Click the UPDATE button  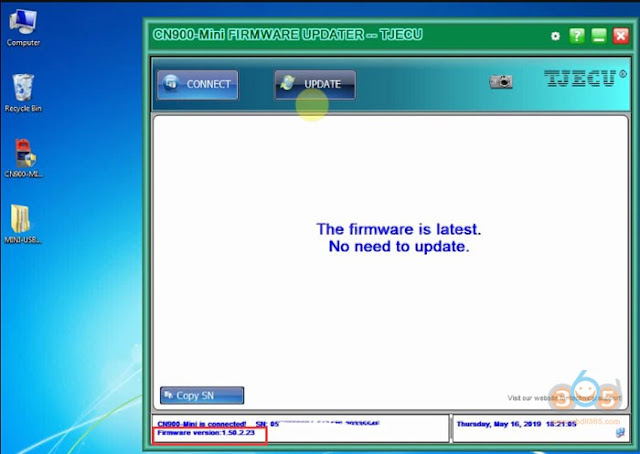[x=315, y=85]
